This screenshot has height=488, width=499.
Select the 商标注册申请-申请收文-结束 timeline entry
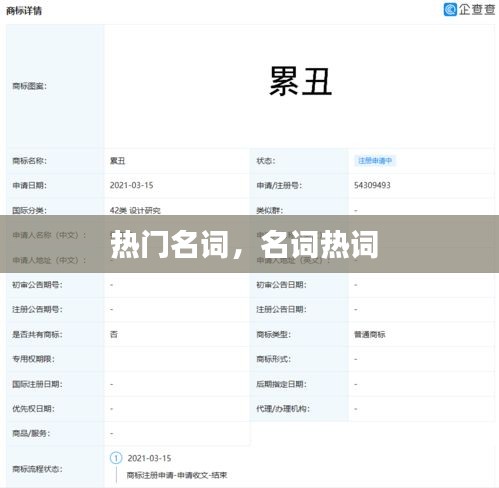(x=177, y=475)
